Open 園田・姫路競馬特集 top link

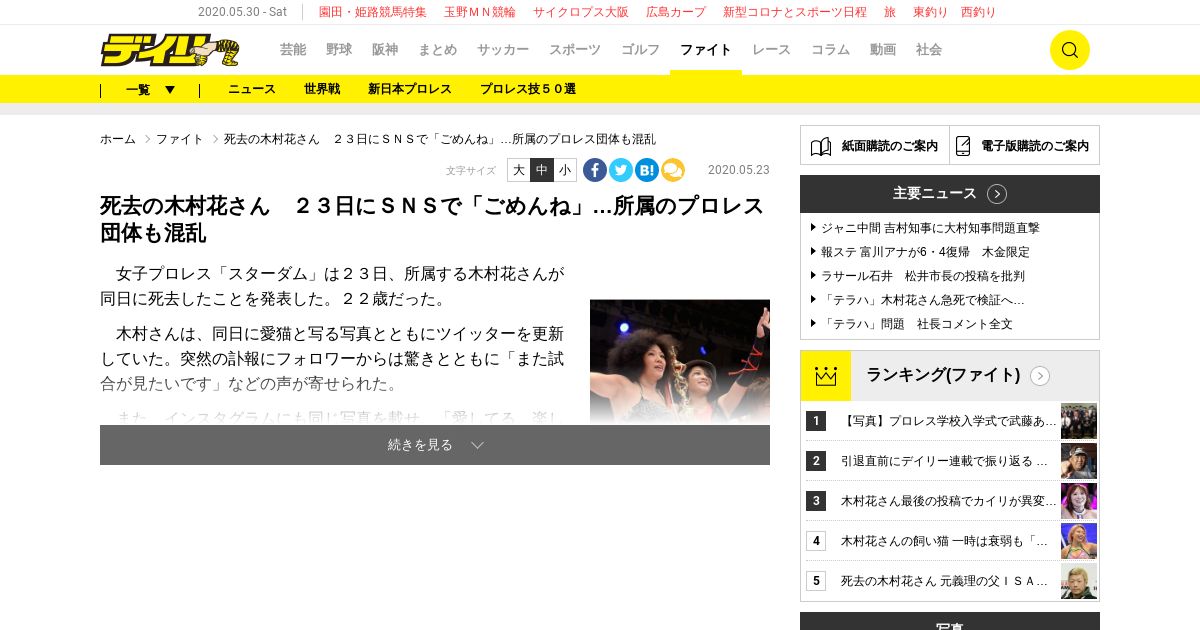tap(372, 12)
